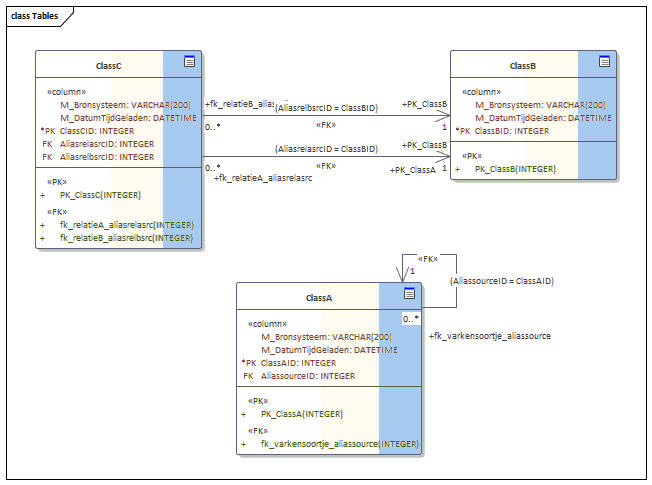Select fk_relatieA_aliasrelasrc(INTEGER) in ClassC

pos(126,225)
